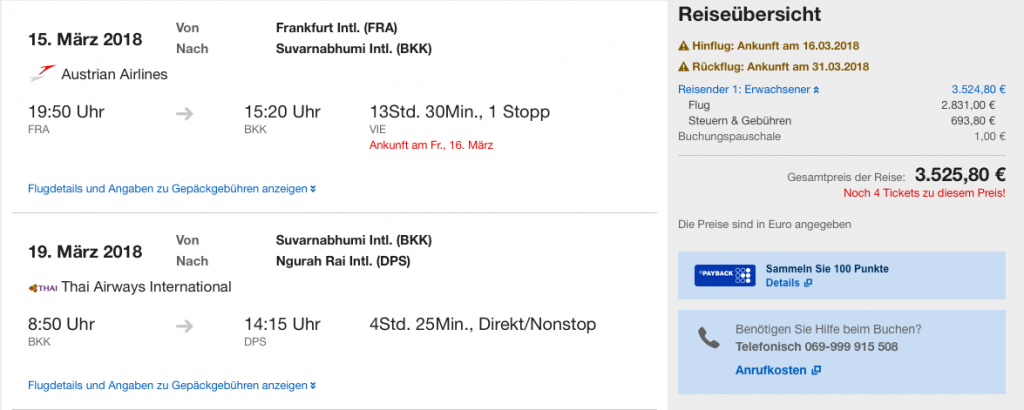Click the Reiseübersicht heading
The width and height of the screenshot is (1024, 410).
click(x=749, y=15)
